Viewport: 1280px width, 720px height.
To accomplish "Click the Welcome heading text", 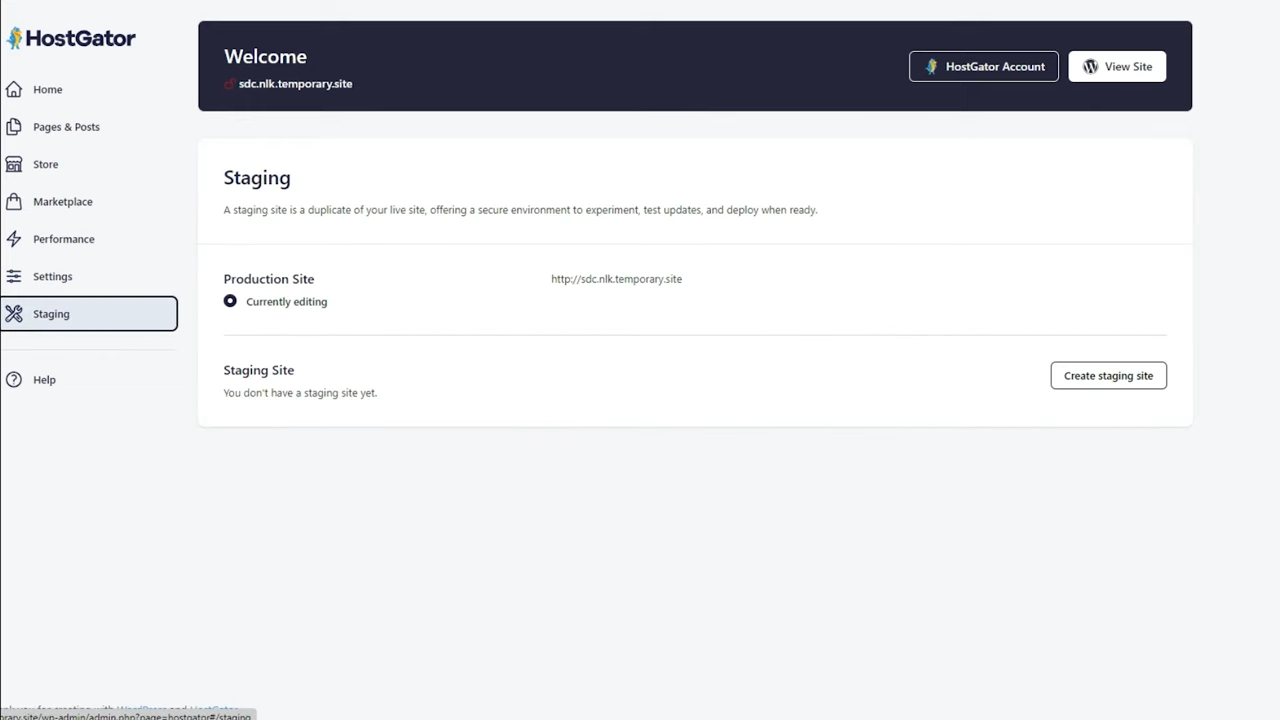I will [265, 57].
